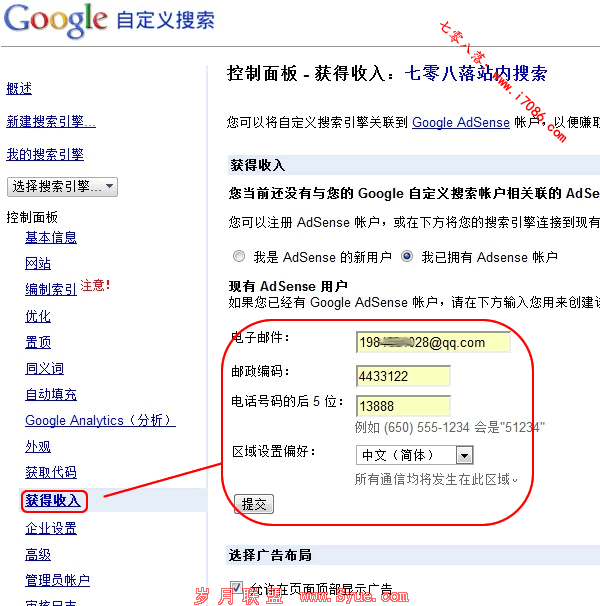Open the Google AdSense link

461,122
